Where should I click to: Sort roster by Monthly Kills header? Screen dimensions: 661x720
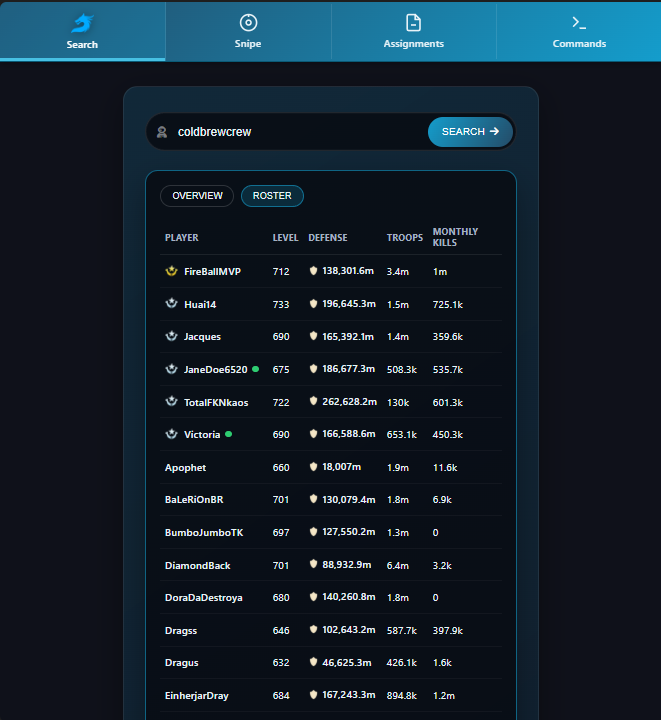coord(455,237)
